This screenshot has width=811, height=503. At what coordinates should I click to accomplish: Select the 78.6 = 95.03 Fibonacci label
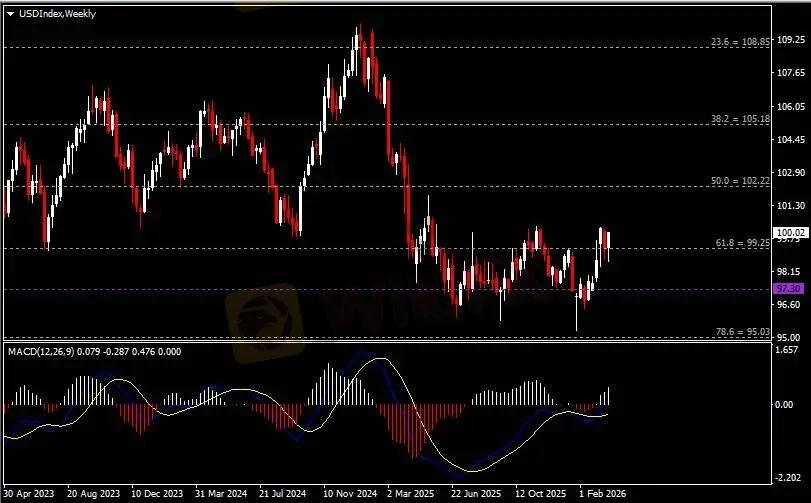click(x=743, y=332)
